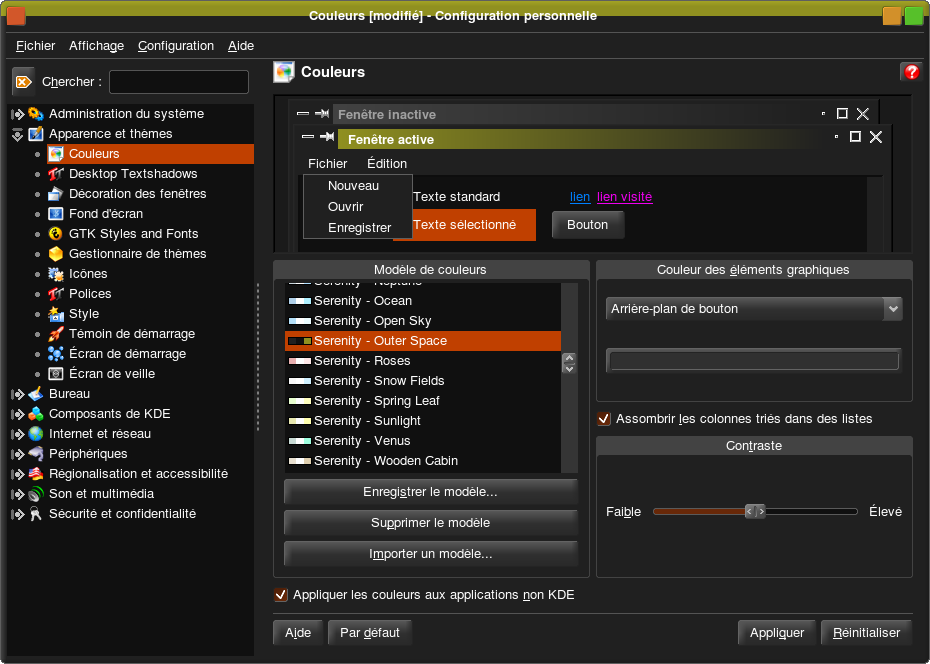The width and height of the screenshot is (930, 664).
Task: Click Enregistrer le modèle button
Action: coord(431,492)
